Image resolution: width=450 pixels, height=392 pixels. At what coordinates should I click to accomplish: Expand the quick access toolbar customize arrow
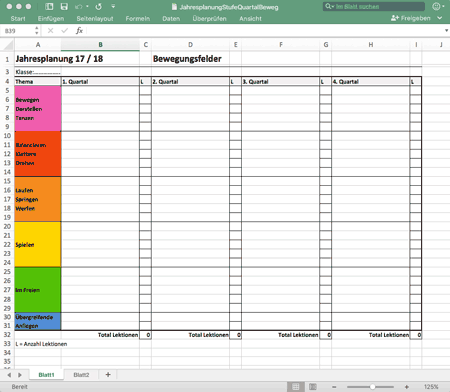point(113,6)
